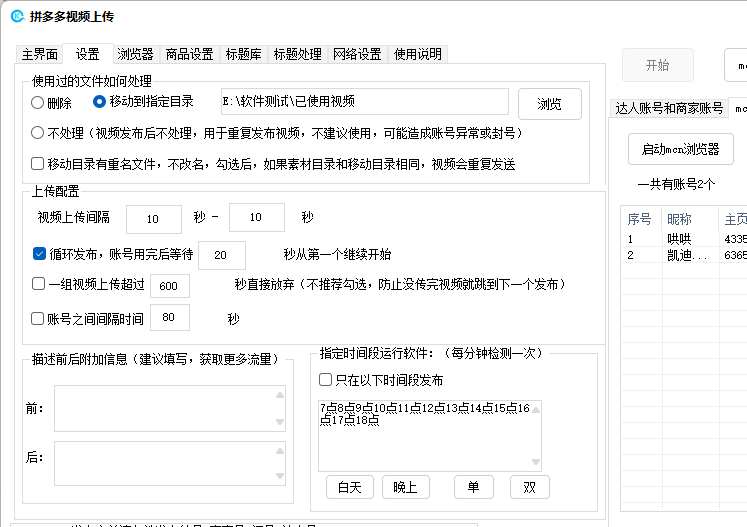Click up arrow of time period box scrollbar

click(x=535, y=410)
